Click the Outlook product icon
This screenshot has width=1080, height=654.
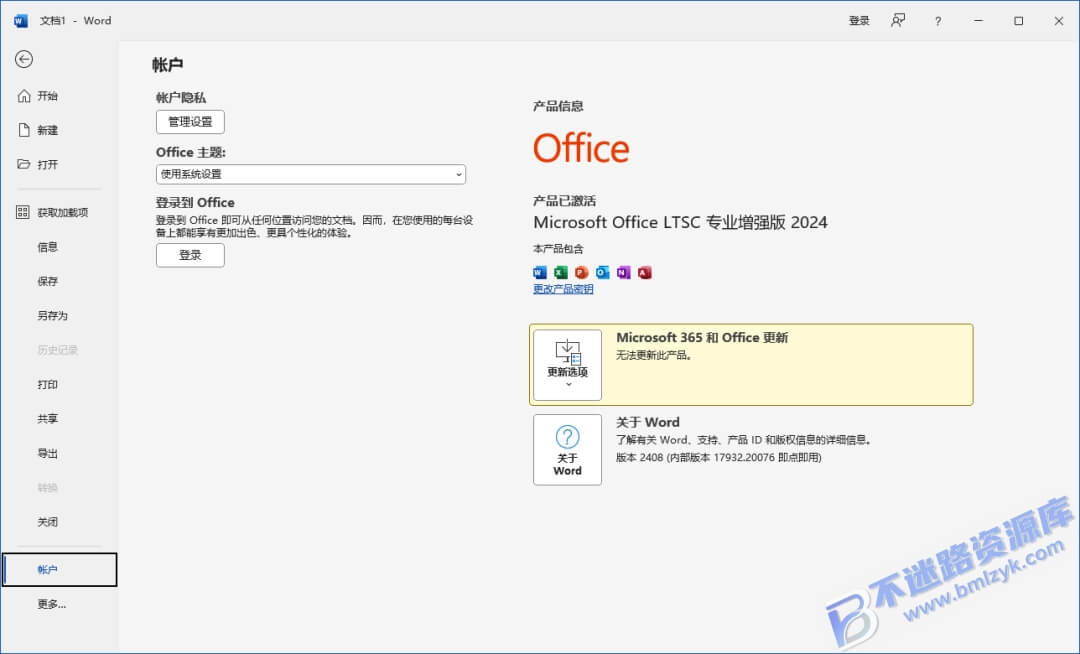[603, 273]
